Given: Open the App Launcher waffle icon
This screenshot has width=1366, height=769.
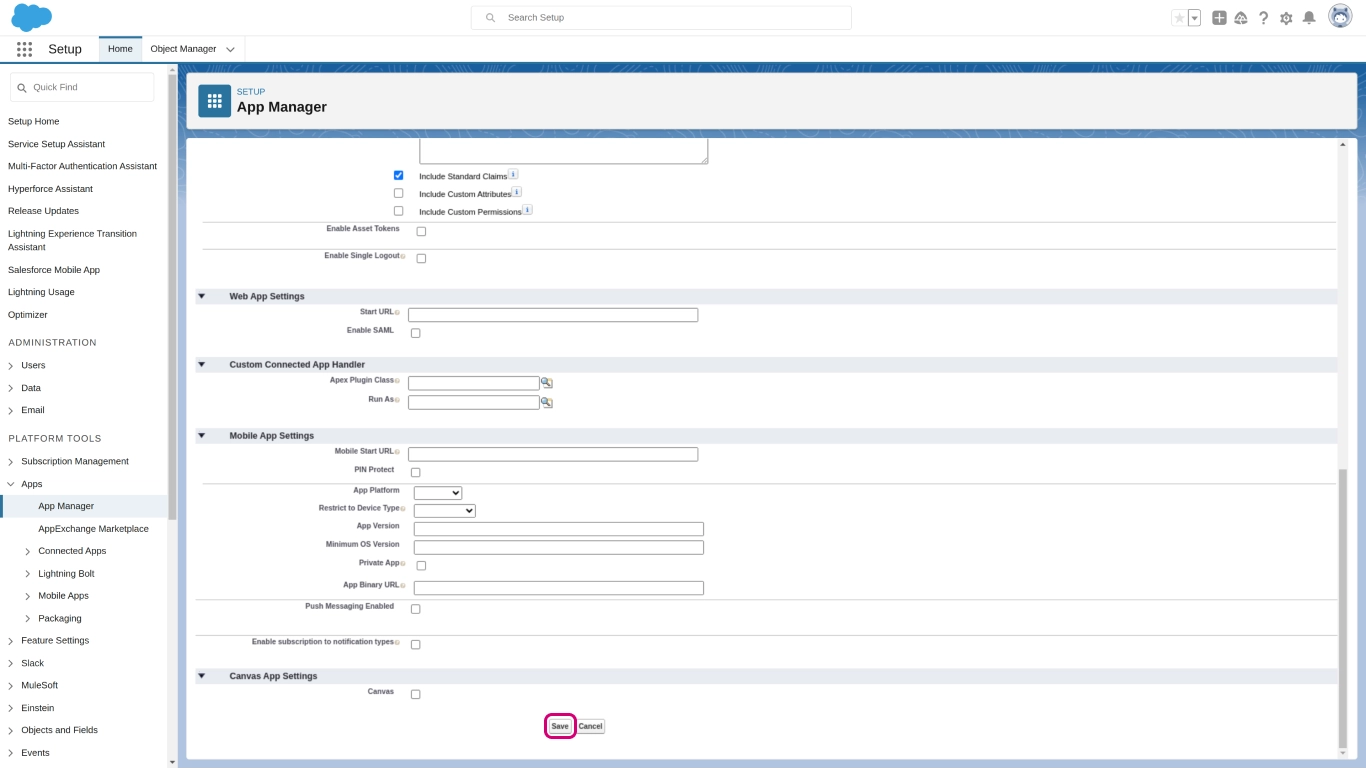Looking at the screenshot, I should (24, 49).
